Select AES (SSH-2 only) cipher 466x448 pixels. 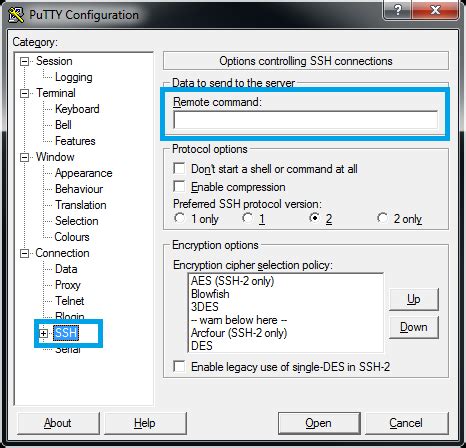(232, 281)
